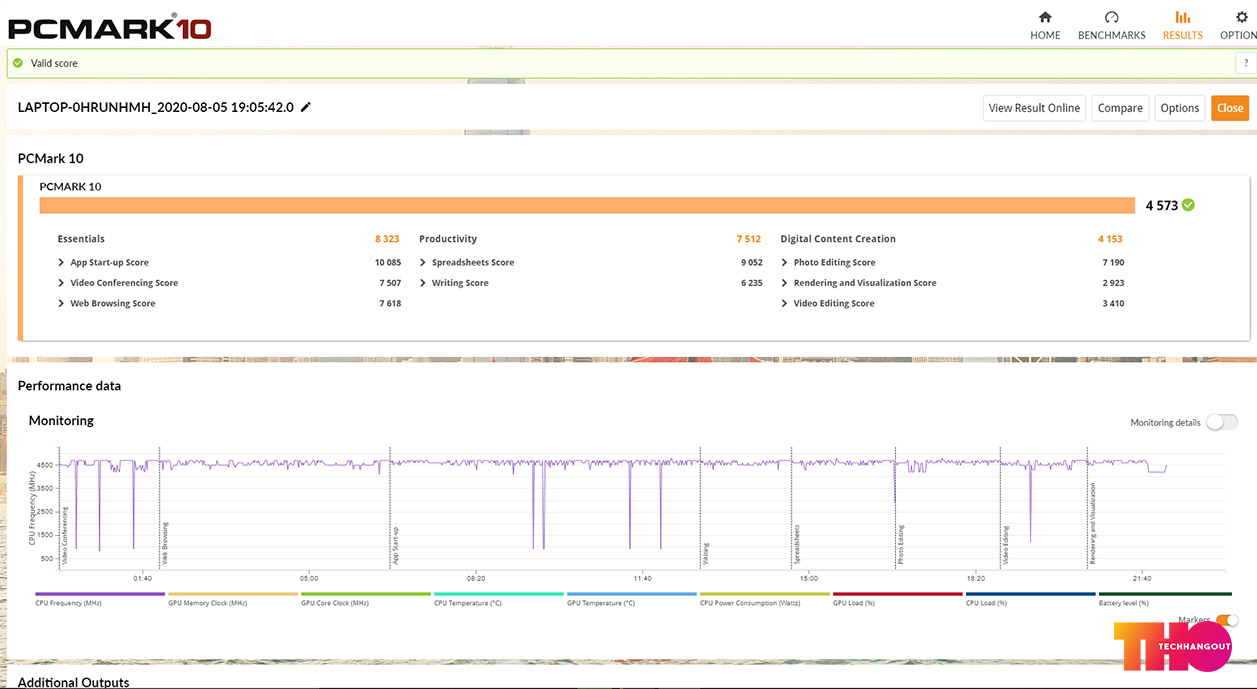Toggle GPU Load (%) legend series
Image resolution: width=1257 pixels, height=689 pixels.
(x=897, y=598)
